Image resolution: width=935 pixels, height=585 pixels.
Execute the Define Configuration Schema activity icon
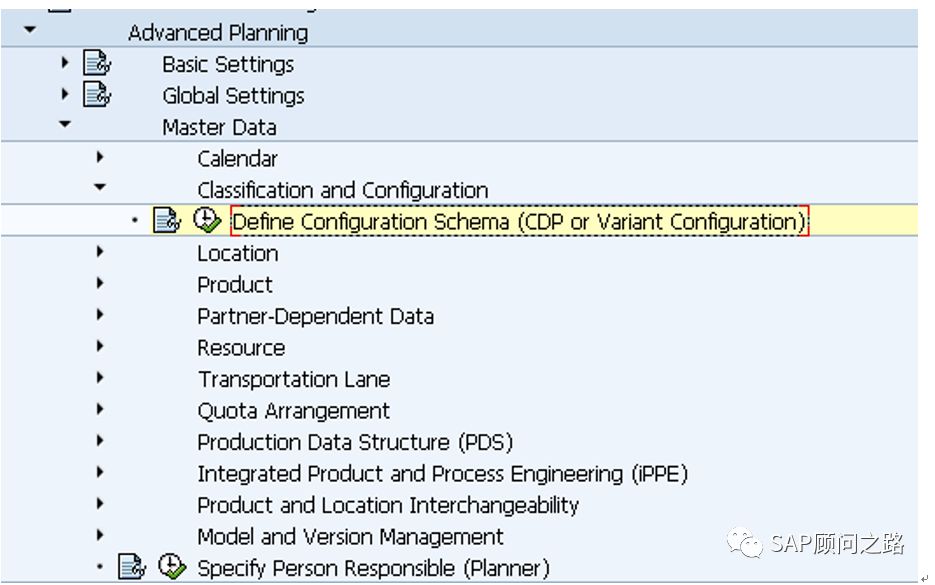click(206, 221)
